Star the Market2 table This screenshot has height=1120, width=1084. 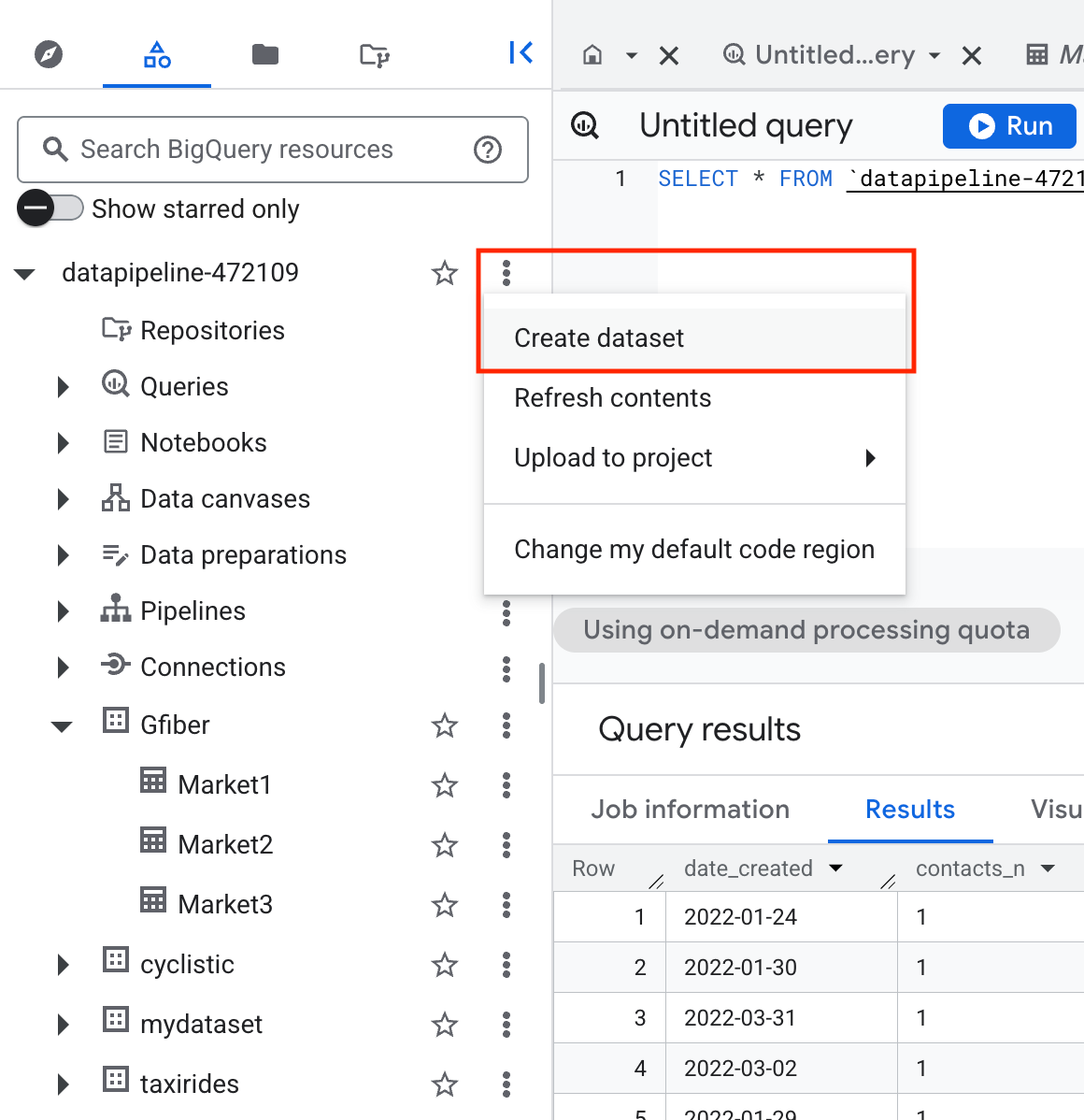tap(445, 846)
